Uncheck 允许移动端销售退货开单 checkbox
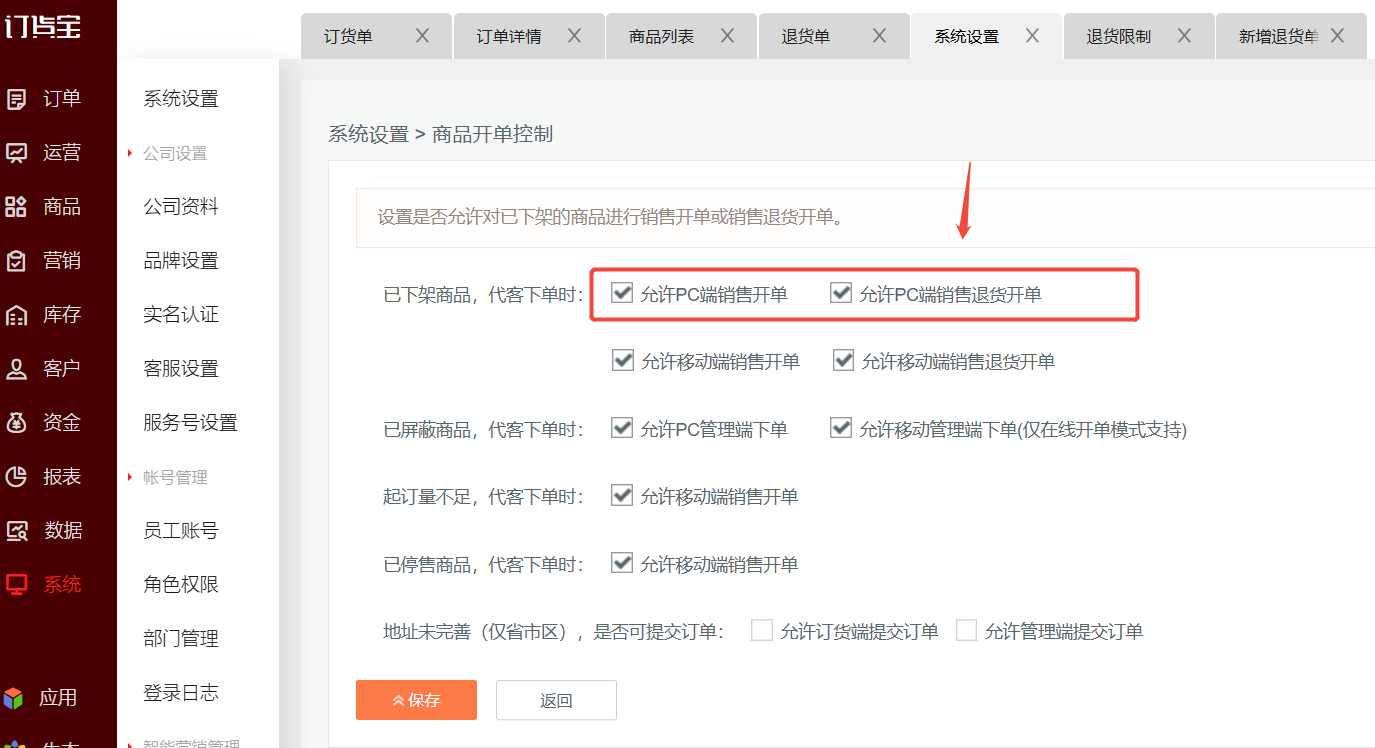This screenshot has height=748, width=1375. point(843,360)
